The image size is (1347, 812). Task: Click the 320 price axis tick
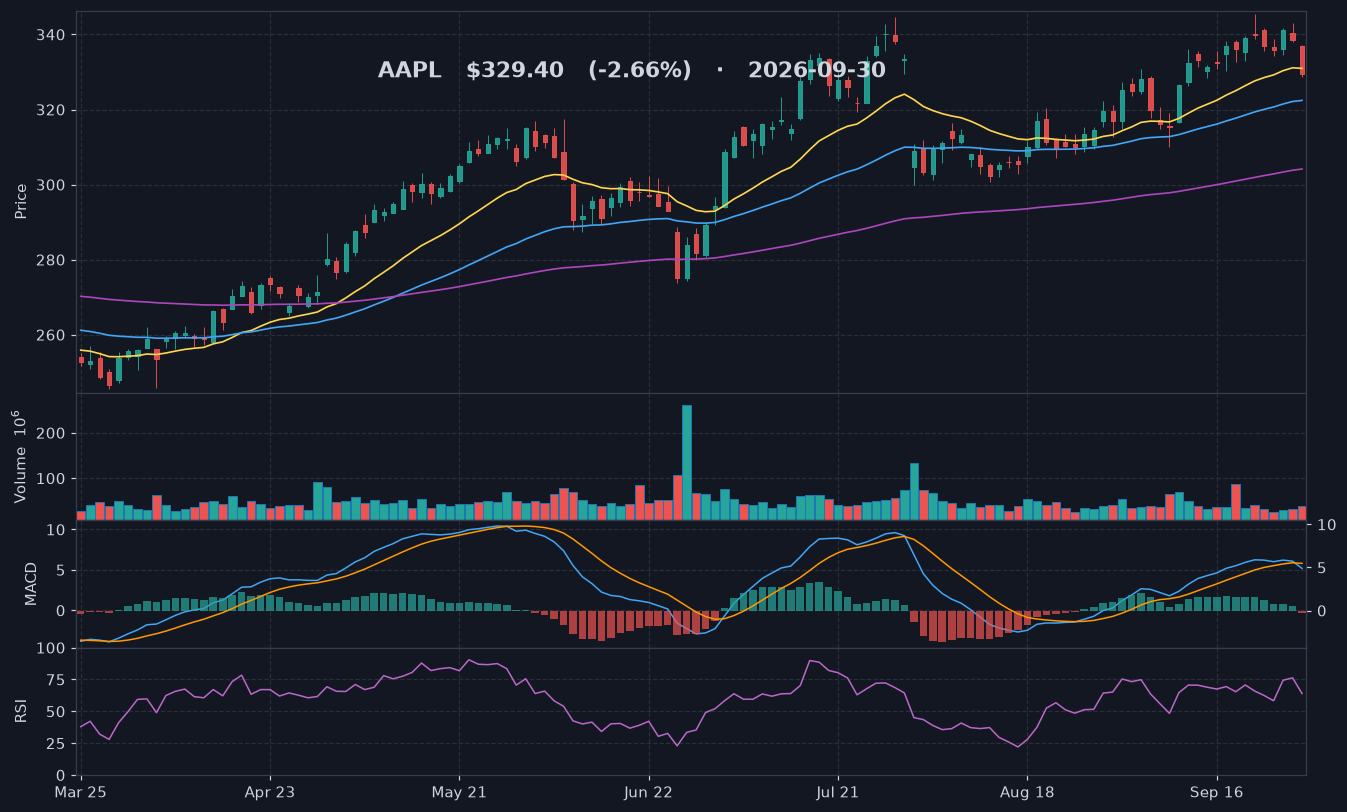coord(52,111)
